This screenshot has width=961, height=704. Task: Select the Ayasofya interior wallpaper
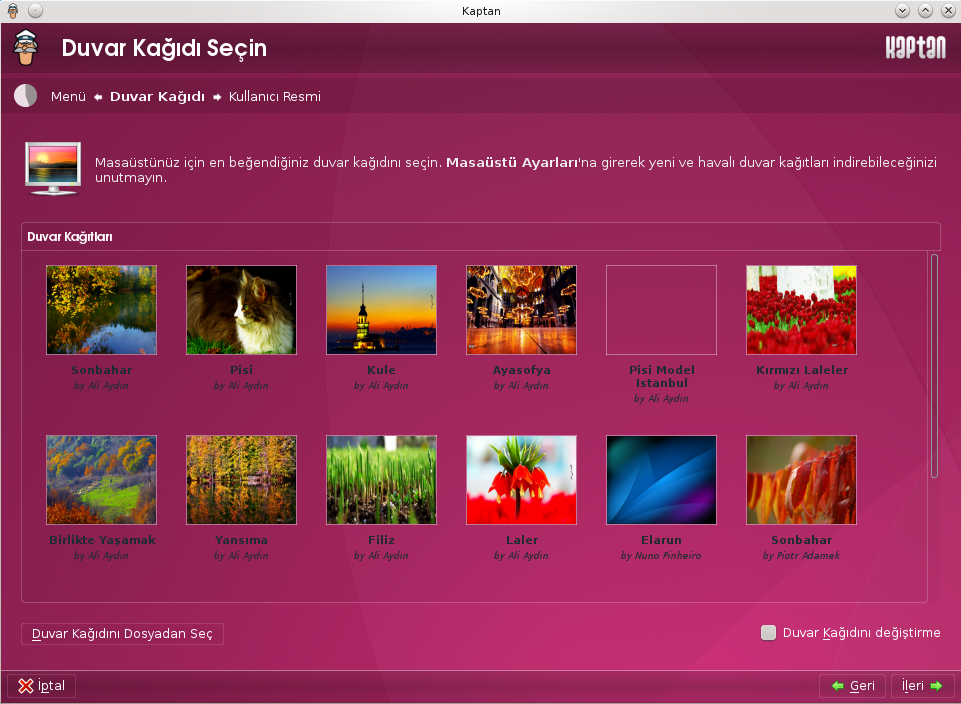click(x=522, y=309)
